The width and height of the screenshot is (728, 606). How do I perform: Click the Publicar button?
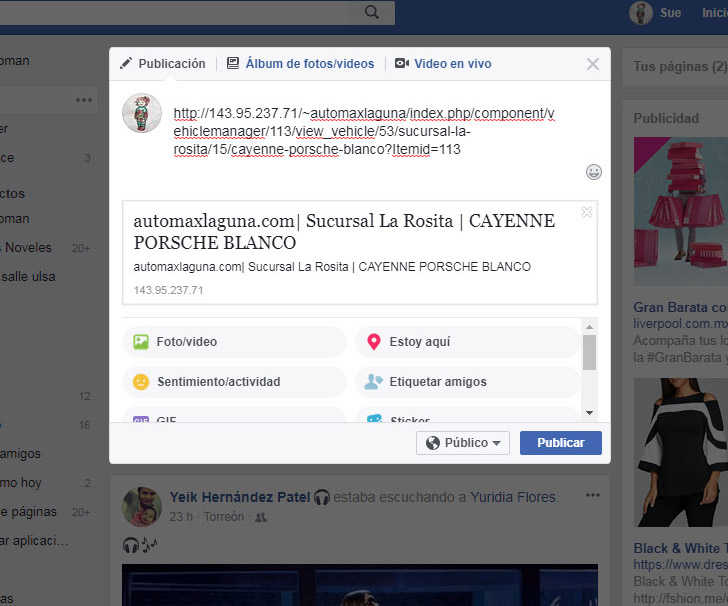[560, 443]
